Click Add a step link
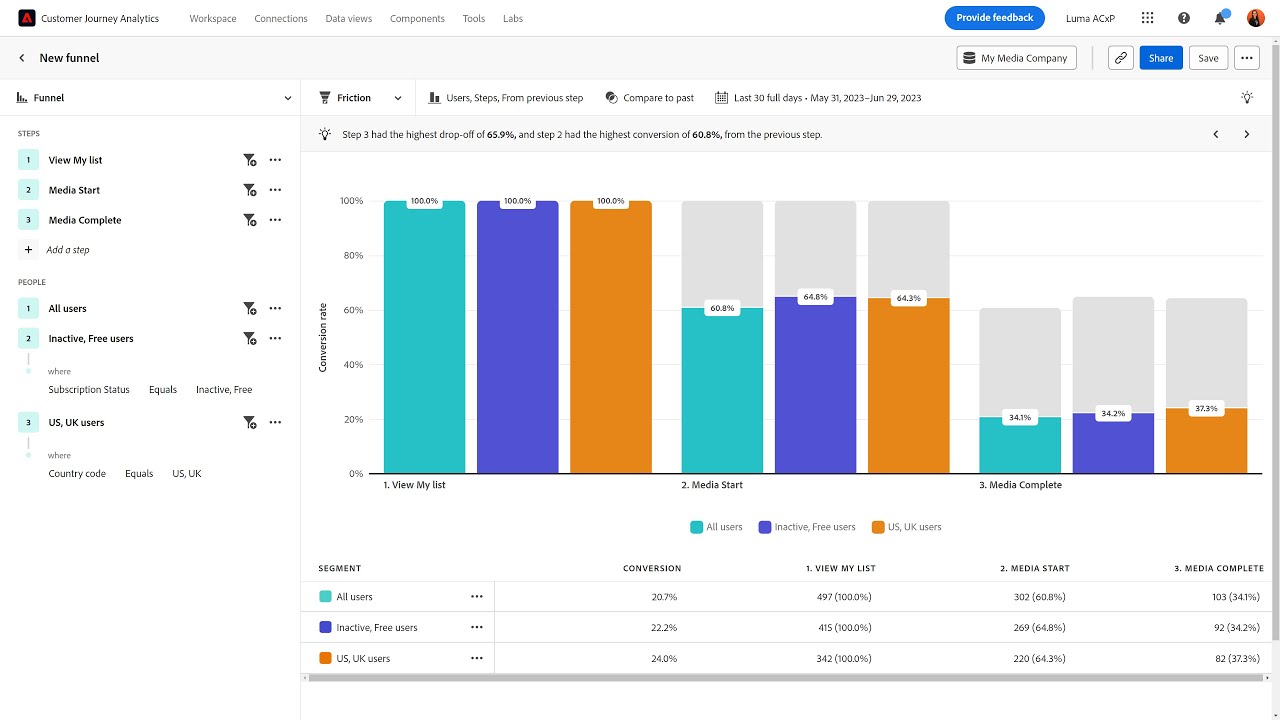This screenshot has width=1280, height=720. pyautogui.click(x=68, y=250)
